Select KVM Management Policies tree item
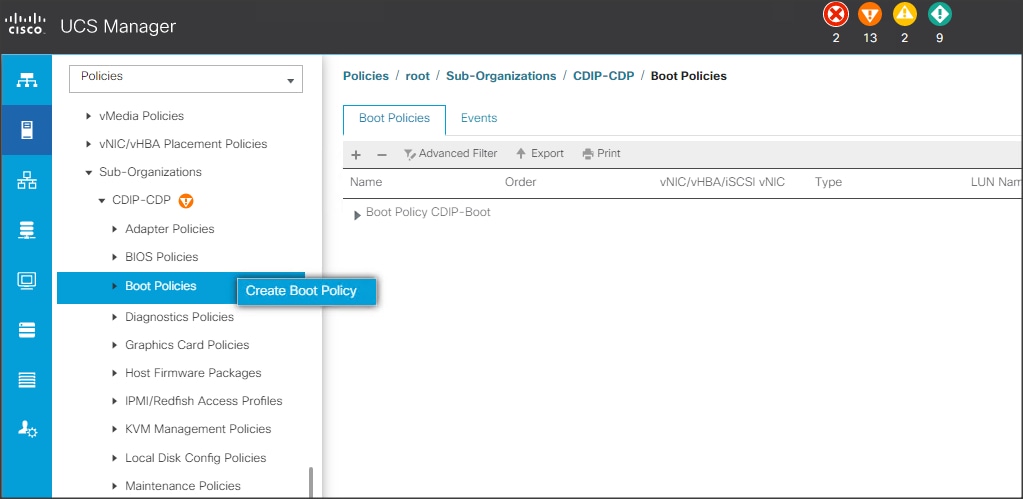The image size is (1023, 499). [x=198, y=429]
